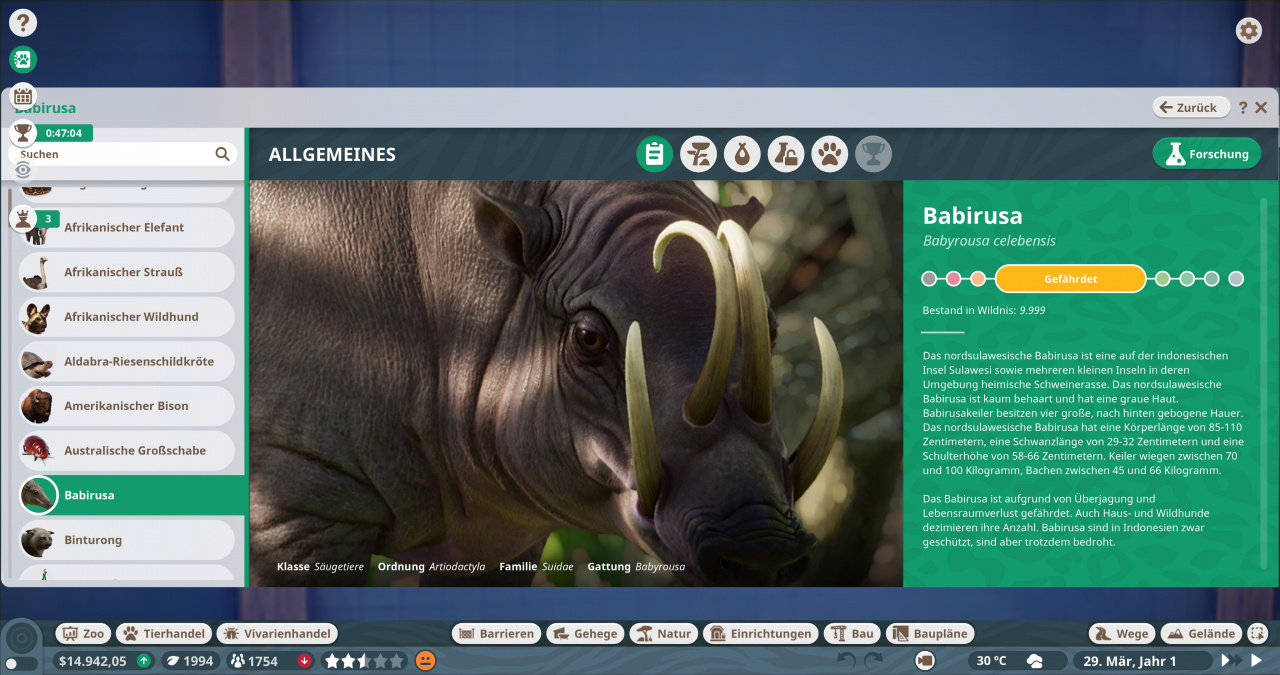
Task: Open the Baupläne blueprints menu
Action: [930, 633]
